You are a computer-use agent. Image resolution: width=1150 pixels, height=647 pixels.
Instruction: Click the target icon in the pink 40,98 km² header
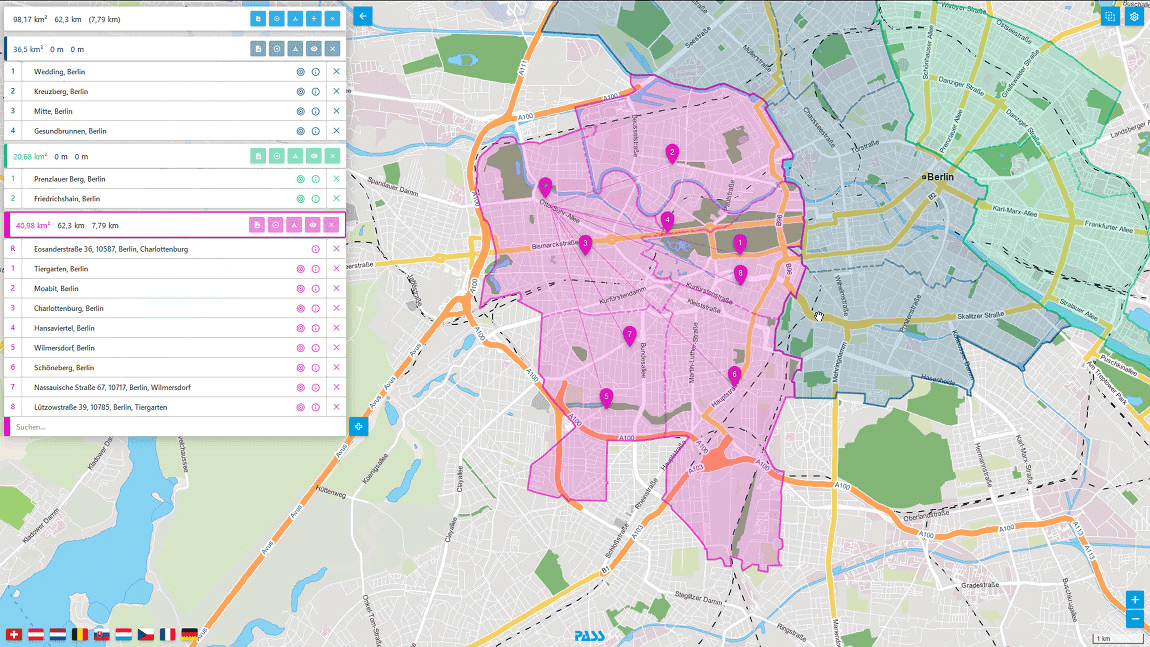click(277, 224)
